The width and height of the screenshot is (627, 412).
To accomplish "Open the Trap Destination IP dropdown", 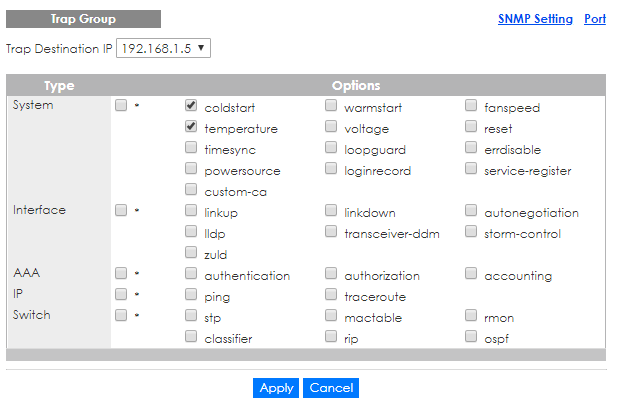I will [164, 48].
